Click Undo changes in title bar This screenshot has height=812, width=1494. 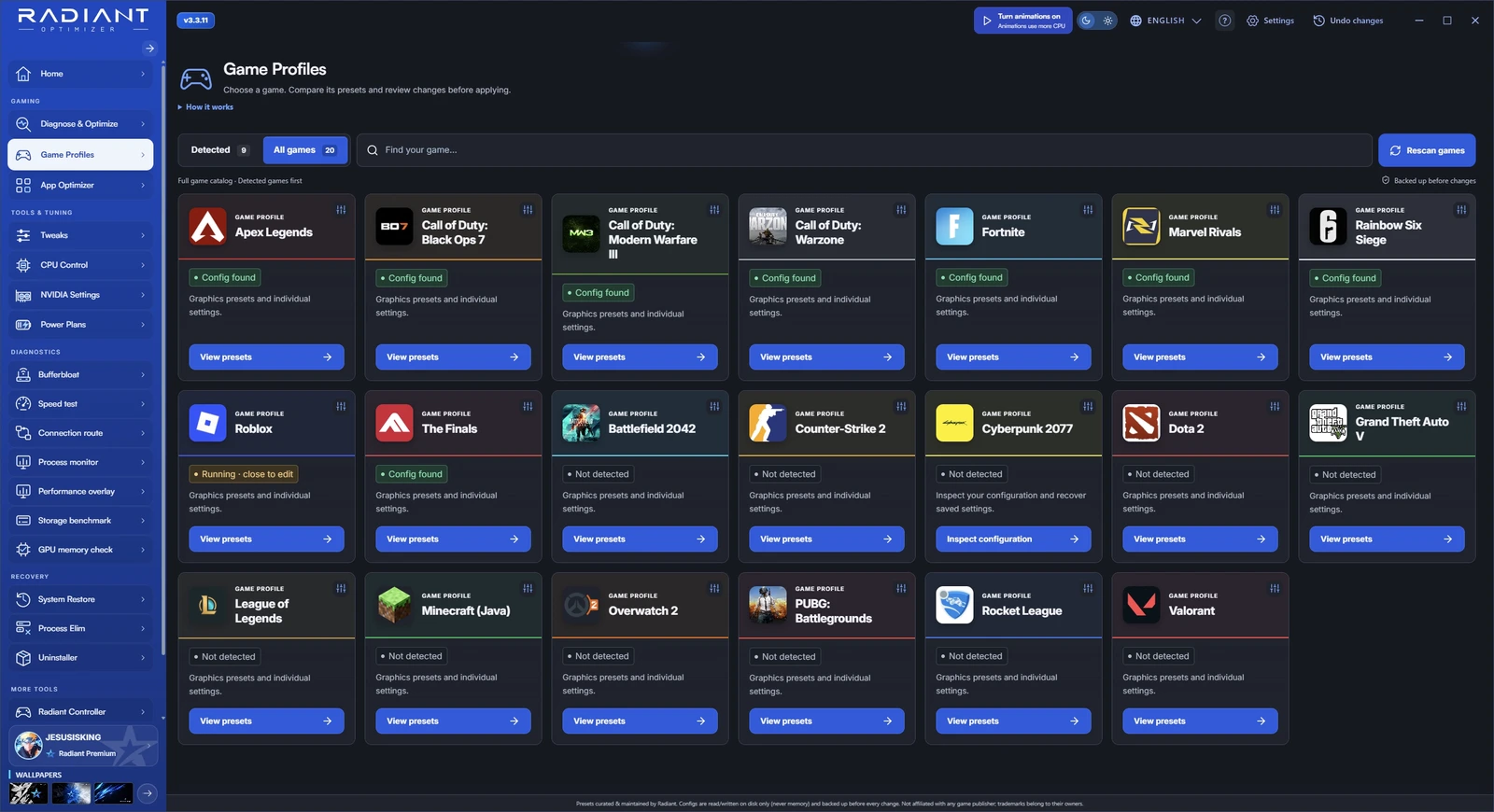(x=1347, y=21)
